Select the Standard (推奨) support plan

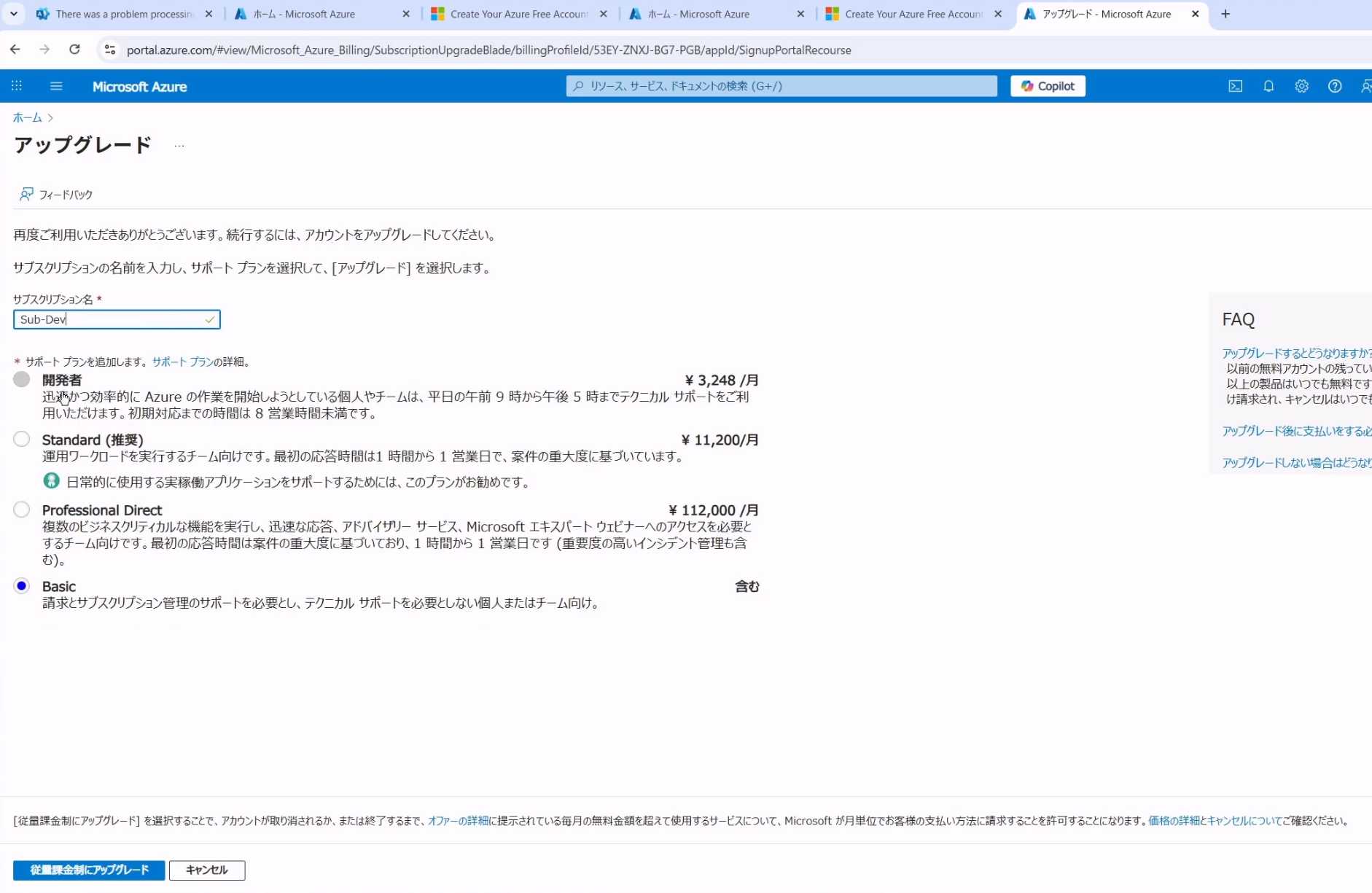tap(22, 439)
